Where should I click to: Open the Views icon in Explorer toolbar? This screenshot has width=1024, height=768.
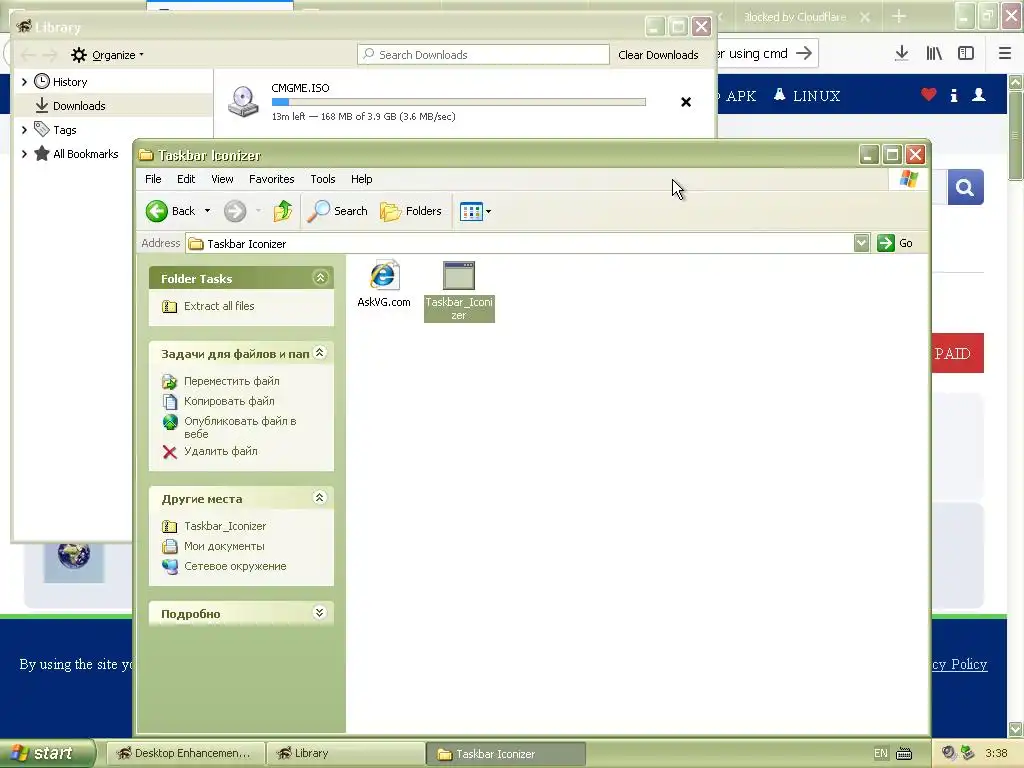coord(471,211)
